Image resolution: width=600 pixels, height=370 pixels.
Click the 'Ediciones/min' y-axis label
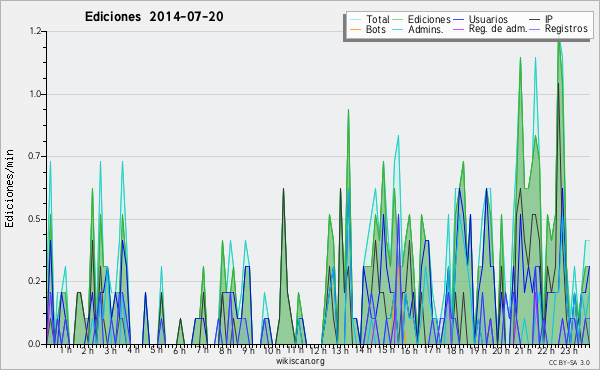[9, 188]
